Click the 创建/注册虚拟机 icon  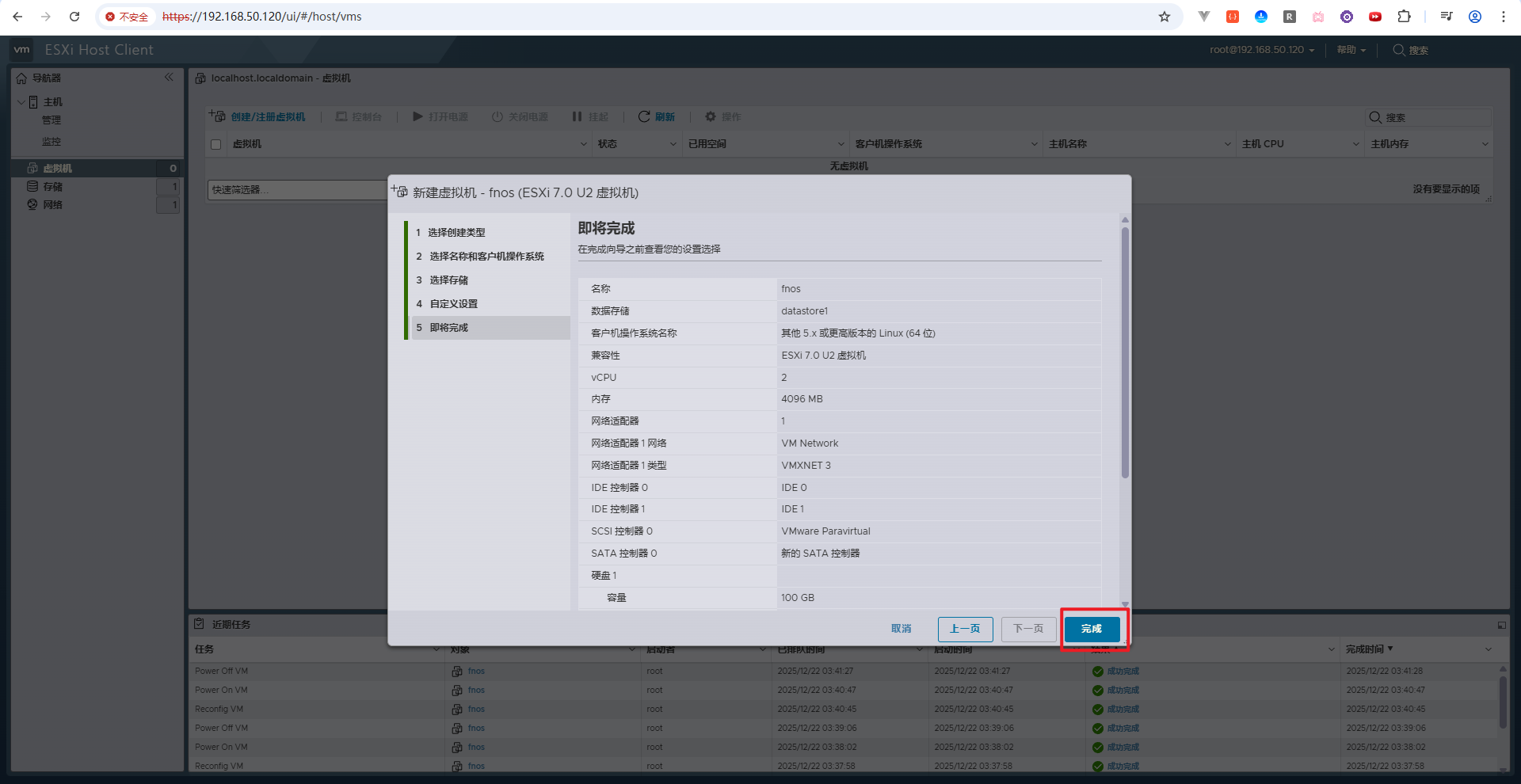pos(218,116)
